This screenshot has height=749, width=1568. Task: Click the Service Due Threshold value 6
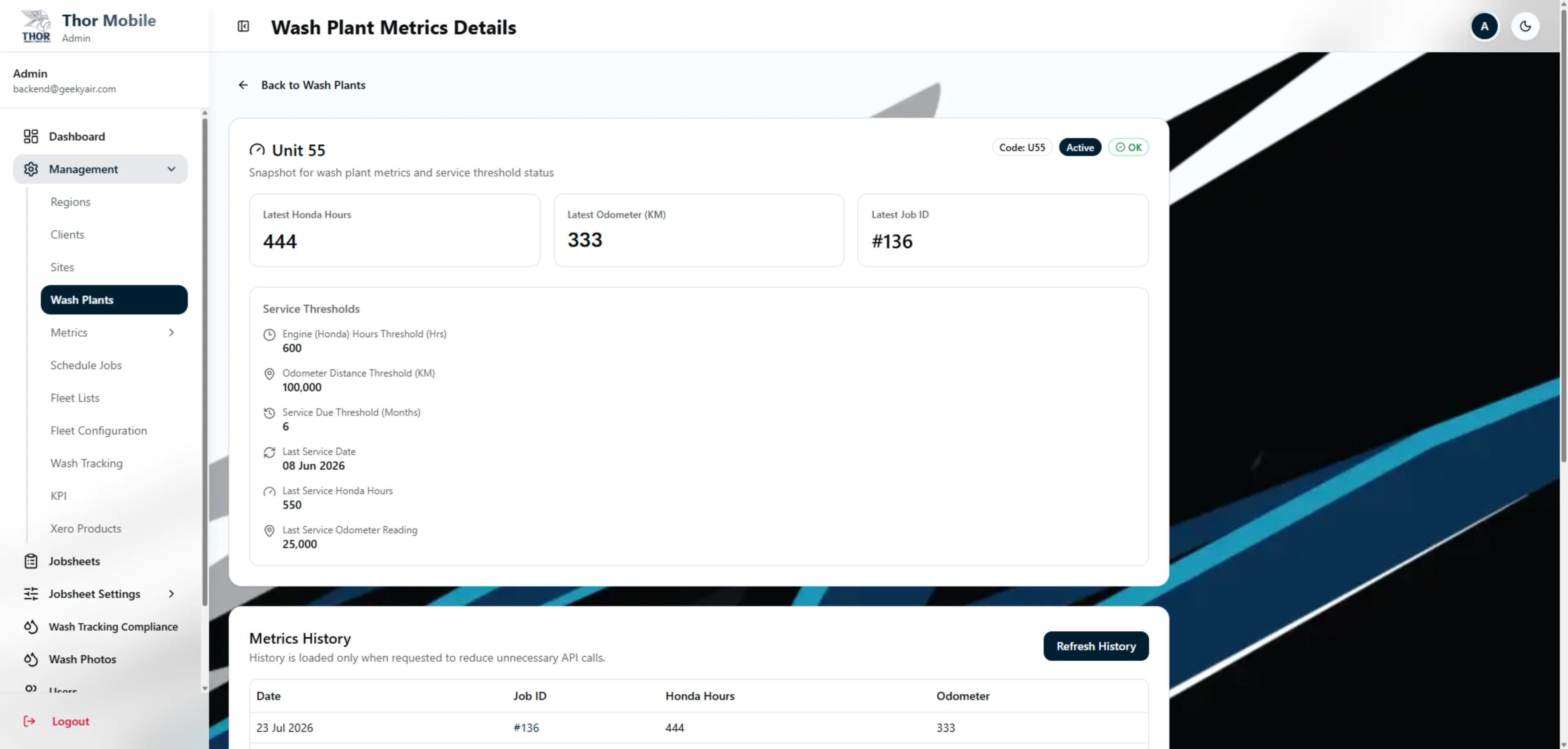point(285,427)
